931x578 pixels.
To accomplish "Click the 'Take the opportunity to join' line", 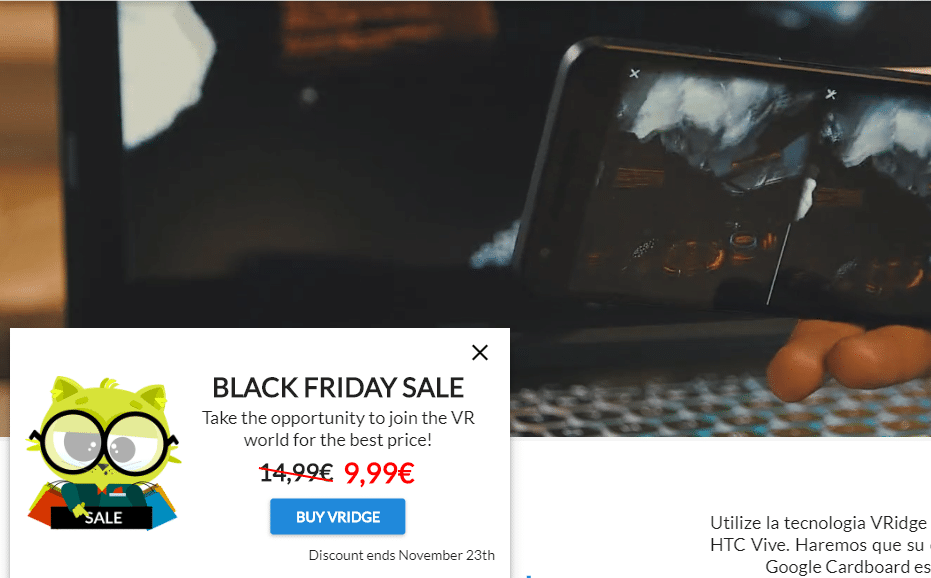I will tap(338, 418).
